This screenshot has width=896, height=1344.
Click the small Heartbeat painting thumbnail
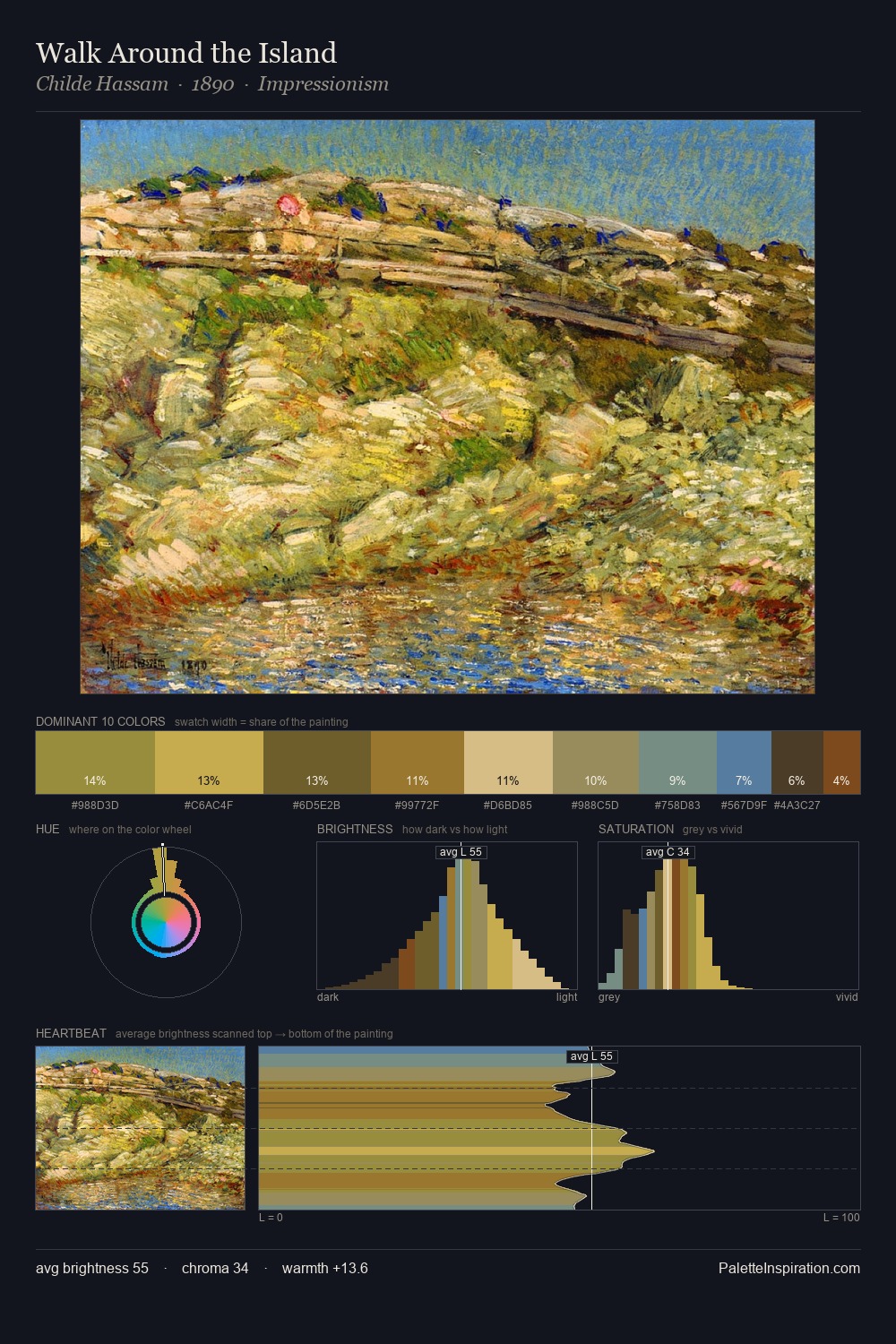140,1128
